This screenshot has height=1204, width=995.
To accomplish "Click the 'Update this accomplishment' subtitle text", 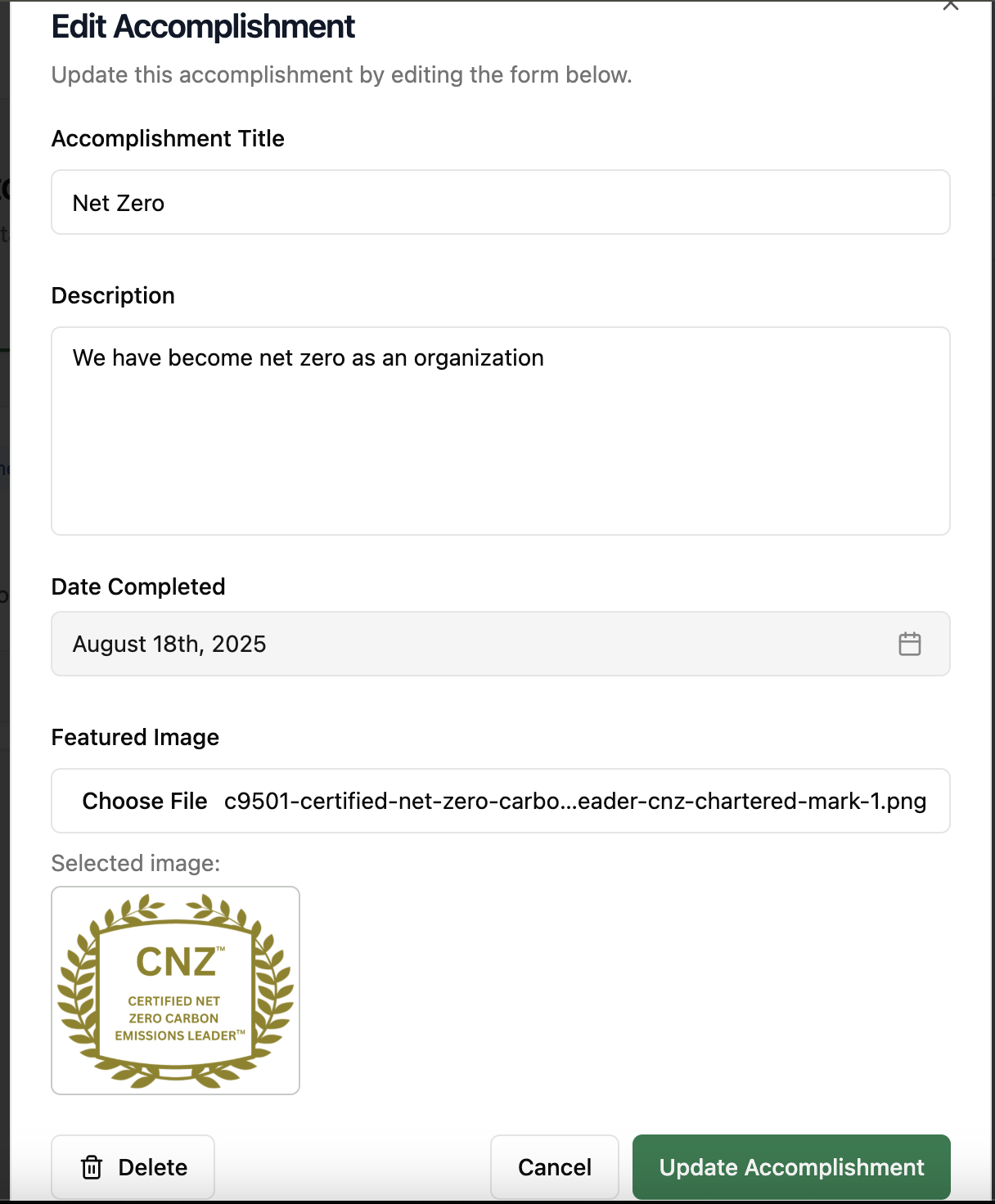I will (x=341, y=75).
